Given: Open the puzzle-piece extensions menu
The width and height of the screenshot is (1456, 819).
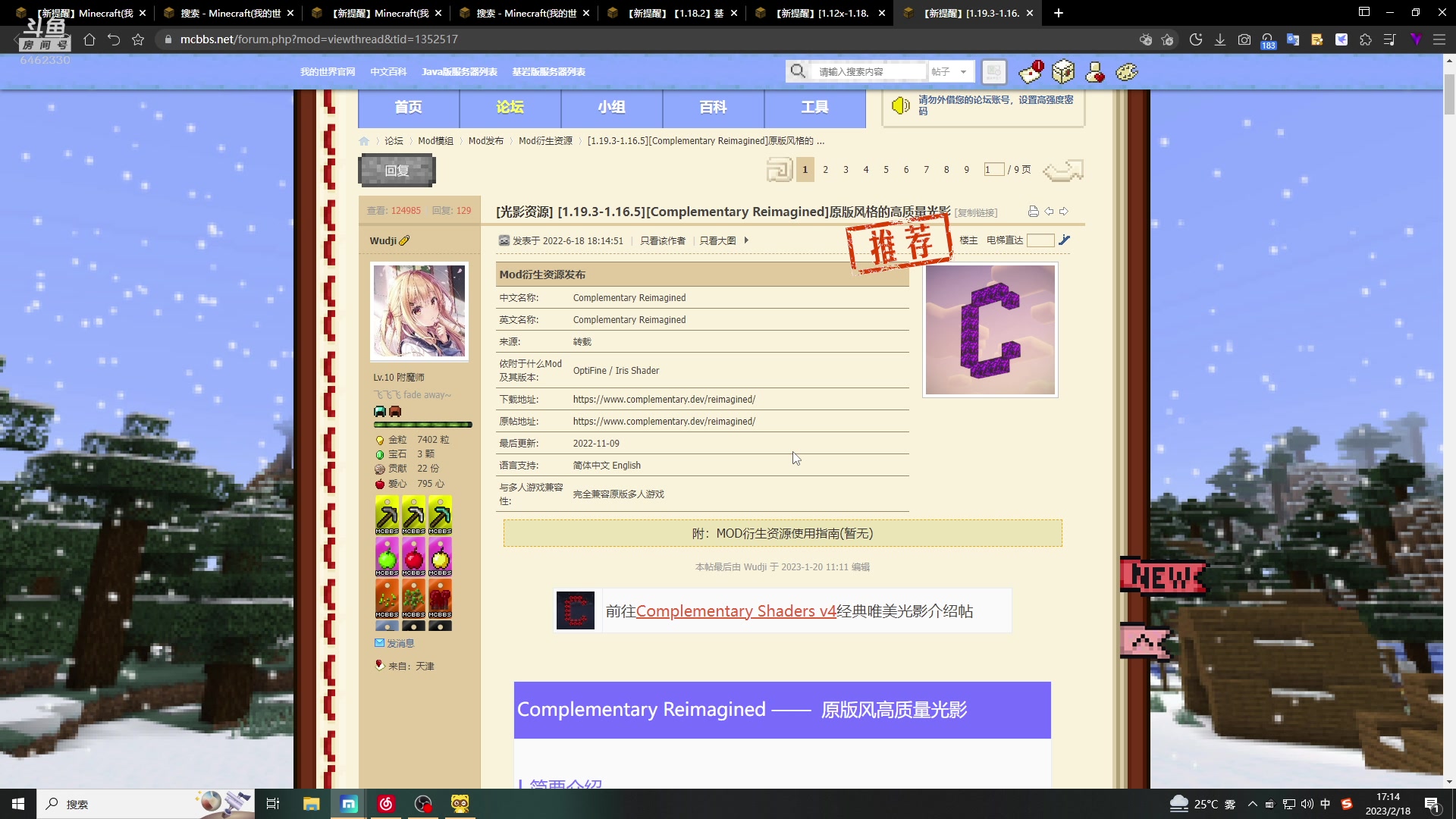Looking at the screenshot, I should click(1366, 39).
